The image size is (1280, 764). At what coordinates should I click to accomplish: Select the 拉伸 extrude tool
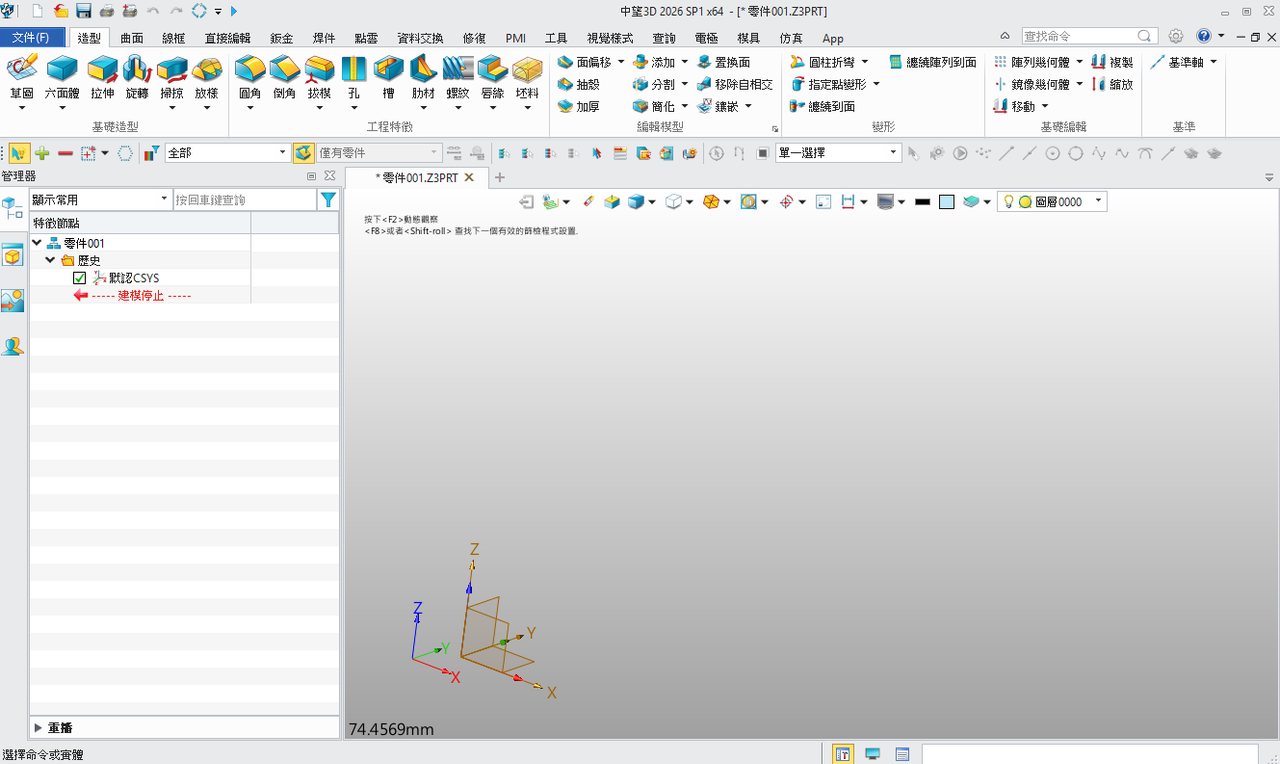coord(102,78)
